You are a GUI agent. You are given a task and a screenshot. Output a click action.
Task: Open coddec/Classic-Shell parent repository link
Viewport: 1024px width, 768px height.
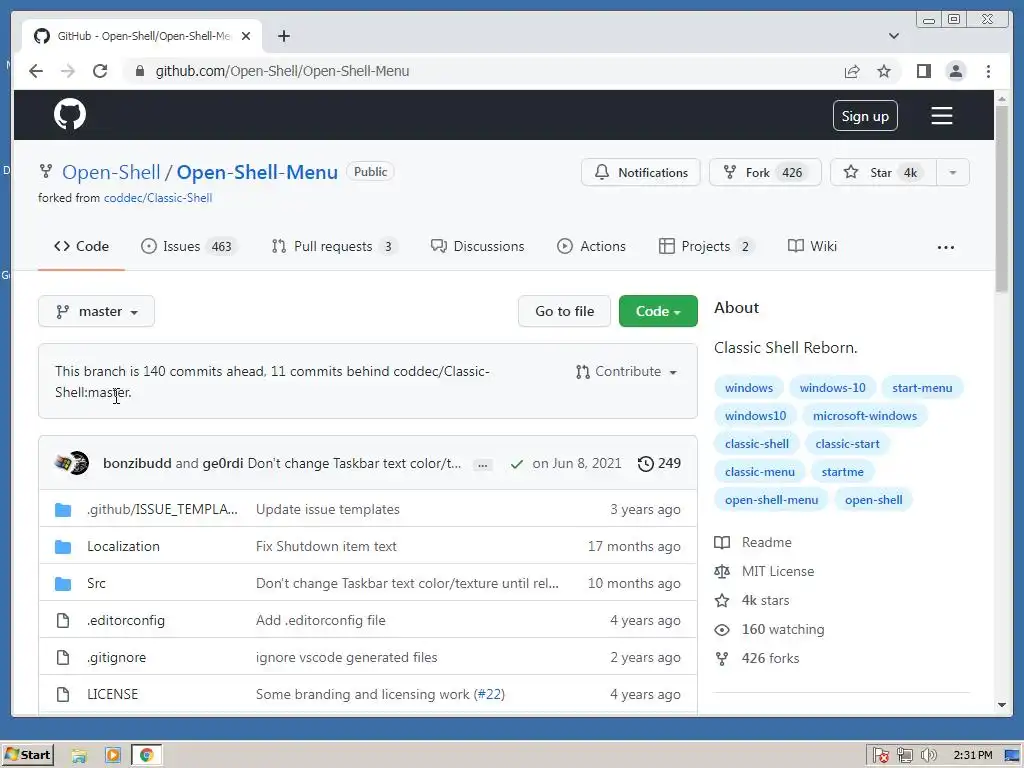tap(158, 198)
